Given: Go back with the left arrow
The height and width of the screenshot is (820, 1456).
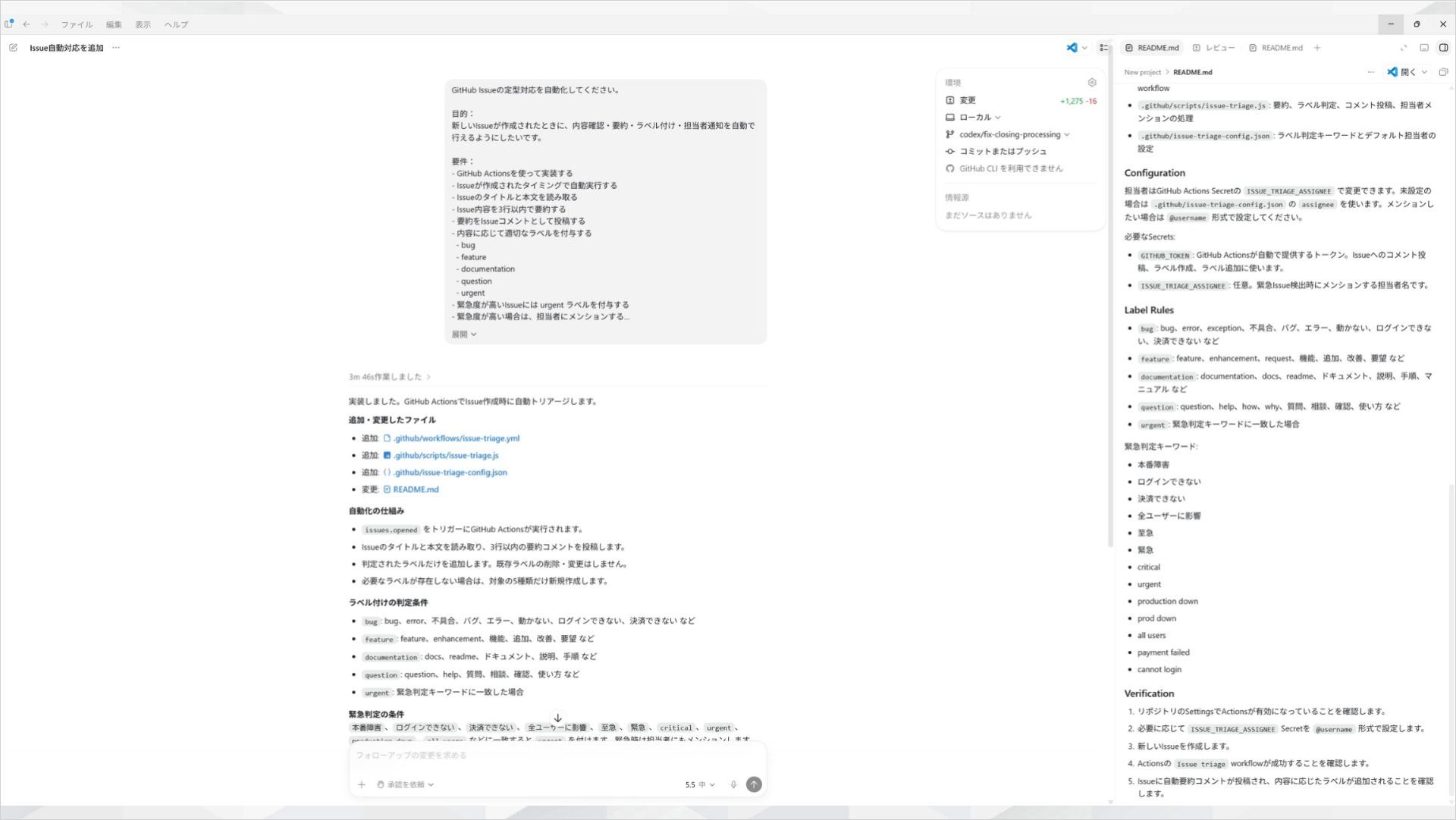Looking at the screenshot, I should click(27, 24).
